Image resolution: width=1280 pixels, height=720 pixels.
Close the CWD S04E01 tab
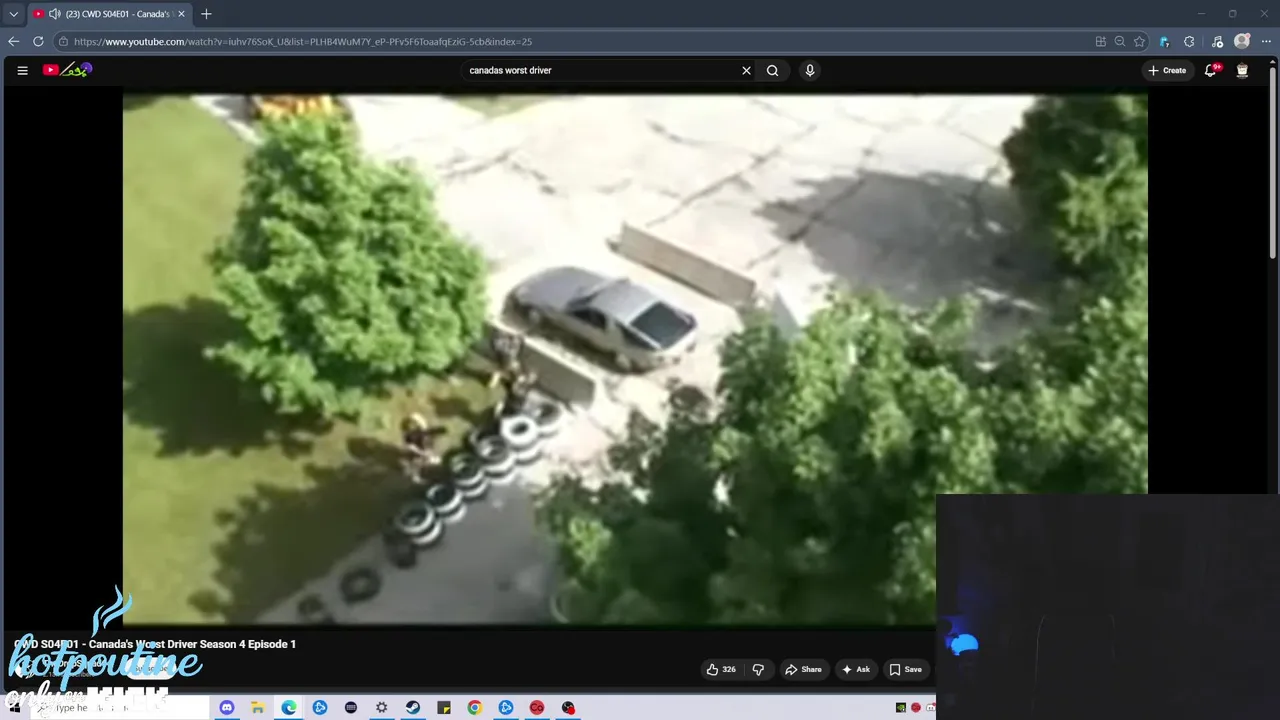(181, 14)
